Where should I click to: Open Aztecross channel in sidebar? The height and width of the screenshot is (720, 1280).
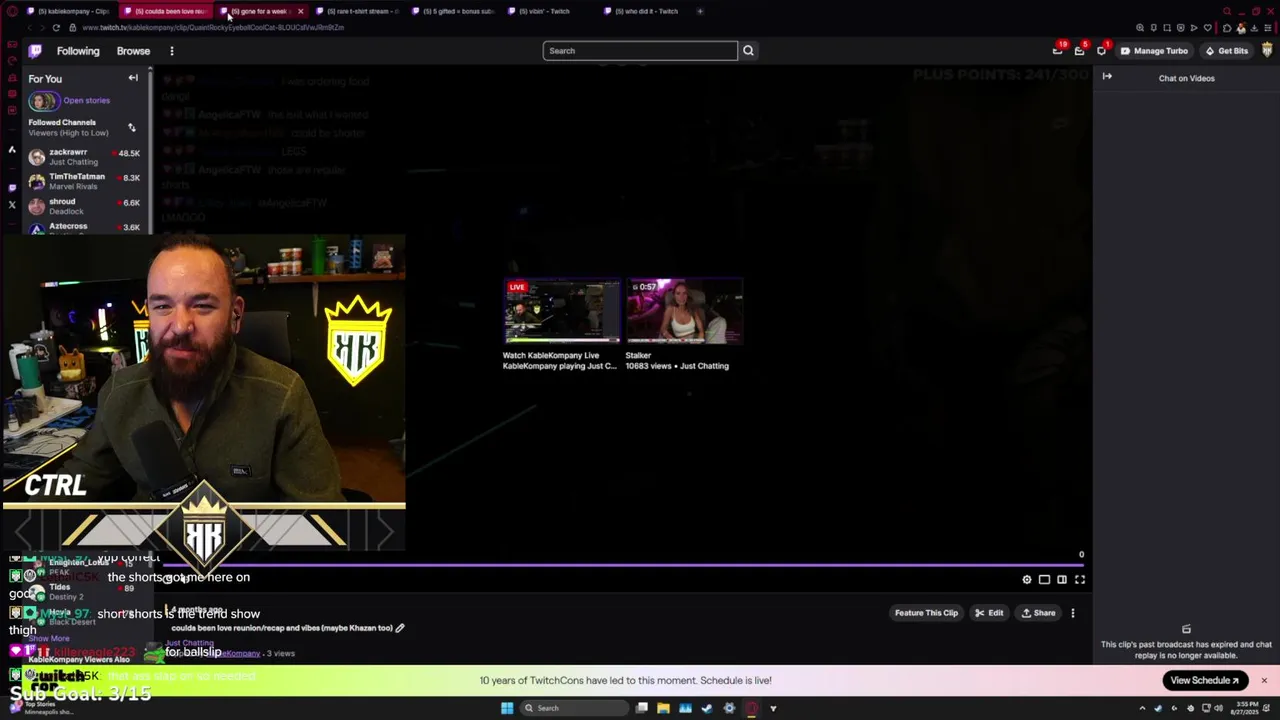[85, 227]
